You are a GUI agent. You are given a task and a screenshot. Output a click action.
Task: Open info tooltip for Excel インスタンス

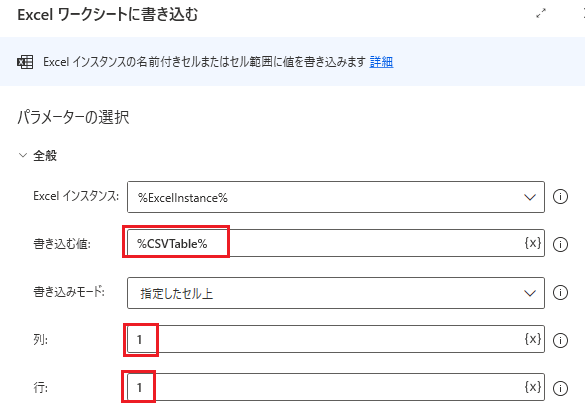click(560, 197)
